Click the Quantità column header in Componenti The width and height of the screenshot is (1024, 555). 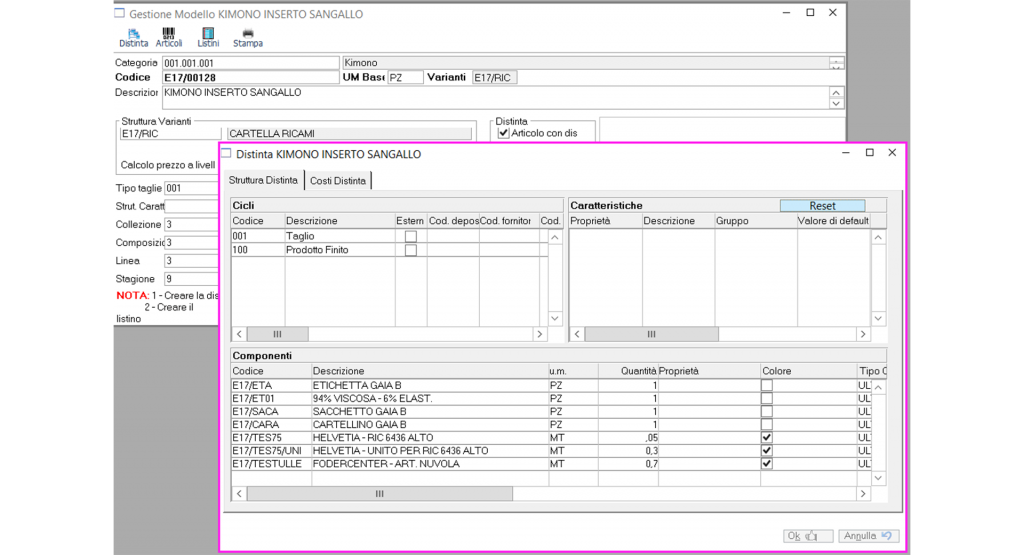click(628, 371)
